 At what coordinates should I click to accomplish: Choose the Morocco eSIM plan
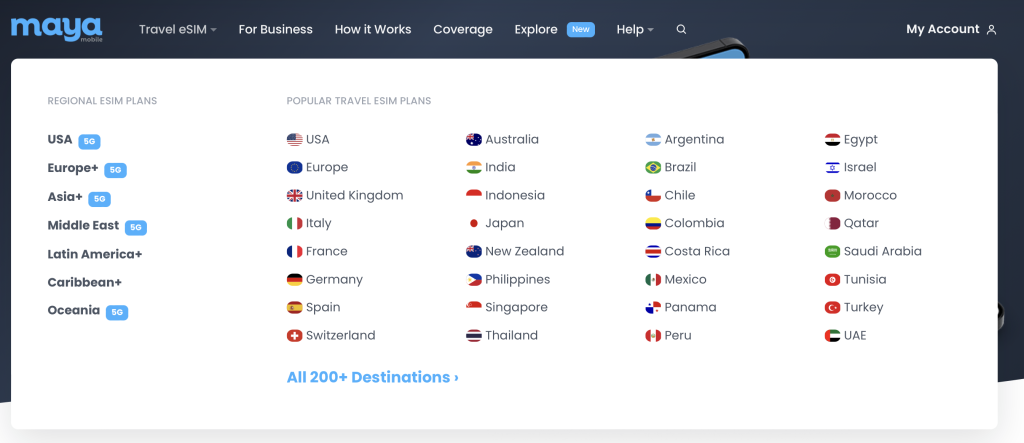pos(861,195)
